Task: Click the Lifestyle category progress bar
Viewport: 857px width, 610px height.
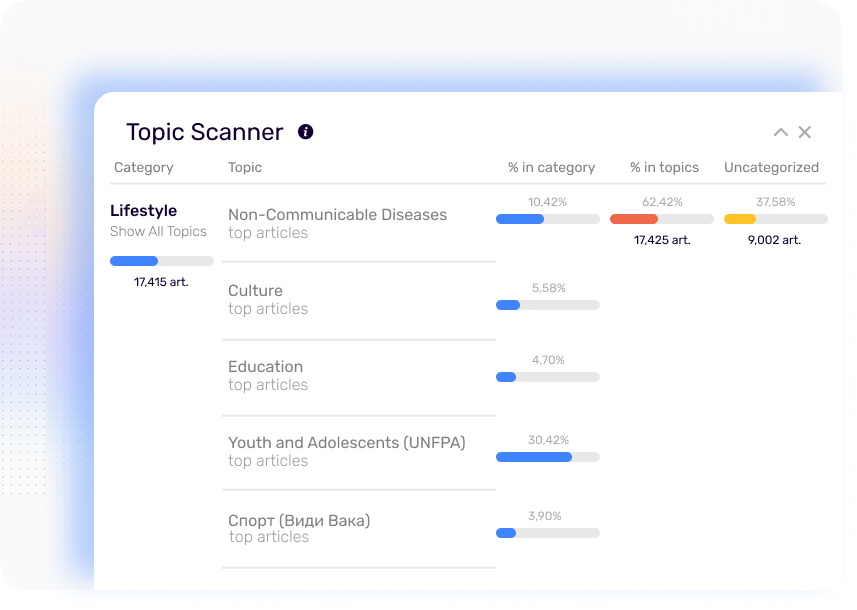Action: [x=162, y=261]
